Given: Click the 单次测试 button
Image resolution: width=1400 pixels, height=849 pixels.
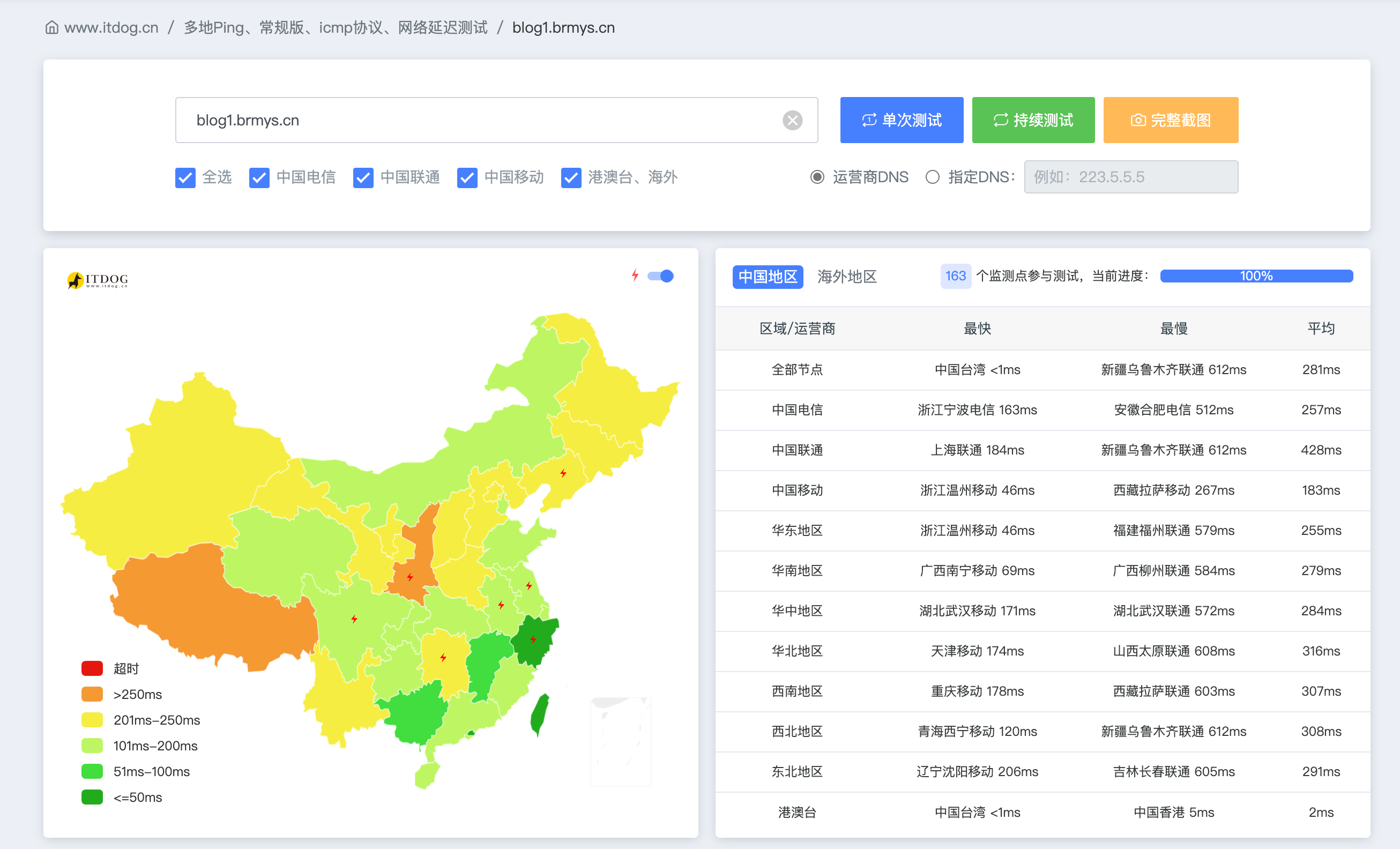Looking at the screenshot, I should (x=902, y=120).
